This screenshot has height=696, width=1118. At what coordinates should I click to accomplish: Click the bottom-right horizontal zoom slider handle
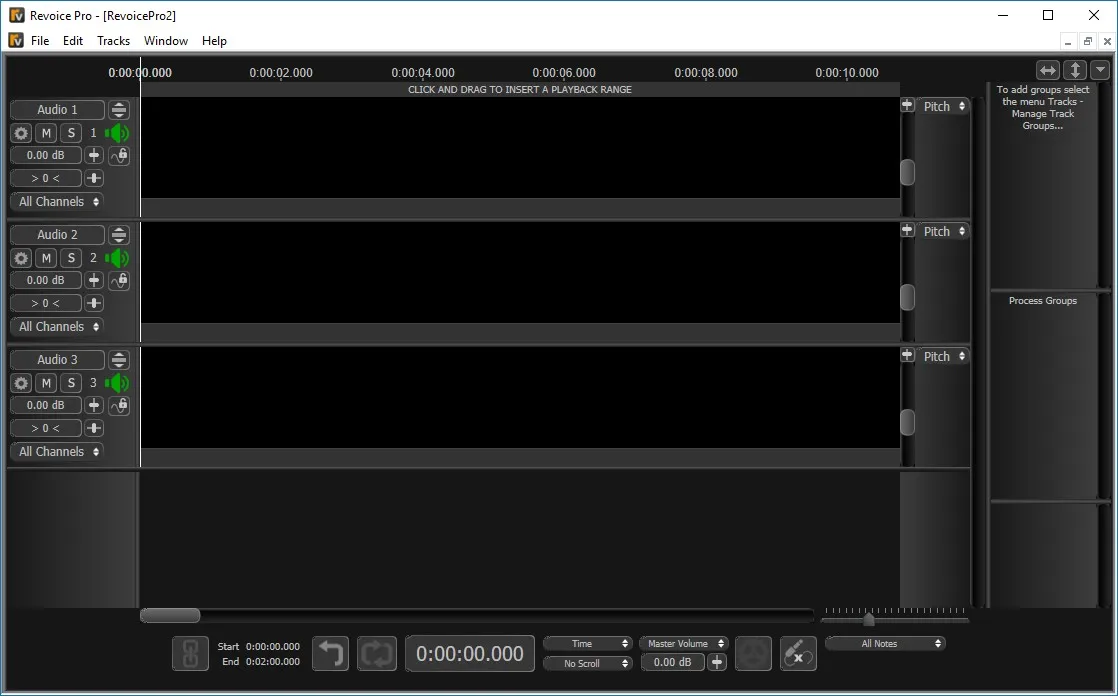pyautogui.click(x=868, y=620)
